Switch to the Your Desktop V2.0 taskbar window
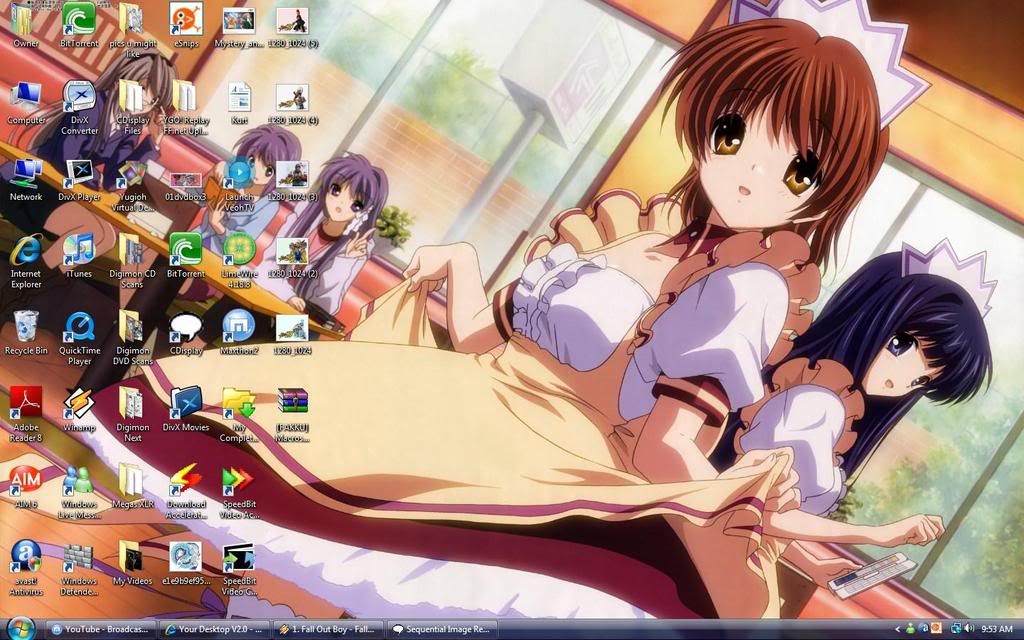 (214, 630)
